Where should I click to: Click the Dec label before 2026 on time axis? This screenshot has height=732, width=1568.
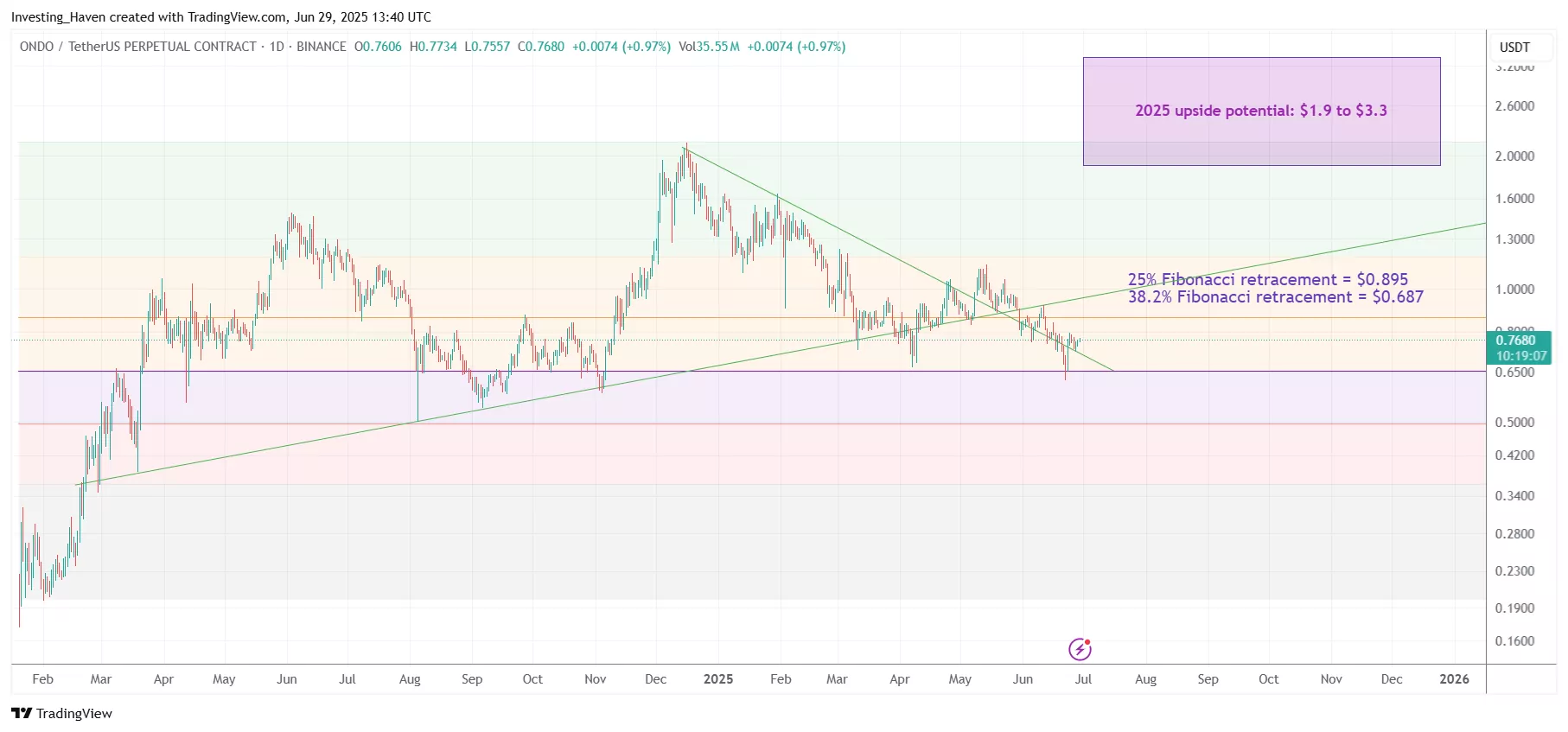tap(1392, 679)
